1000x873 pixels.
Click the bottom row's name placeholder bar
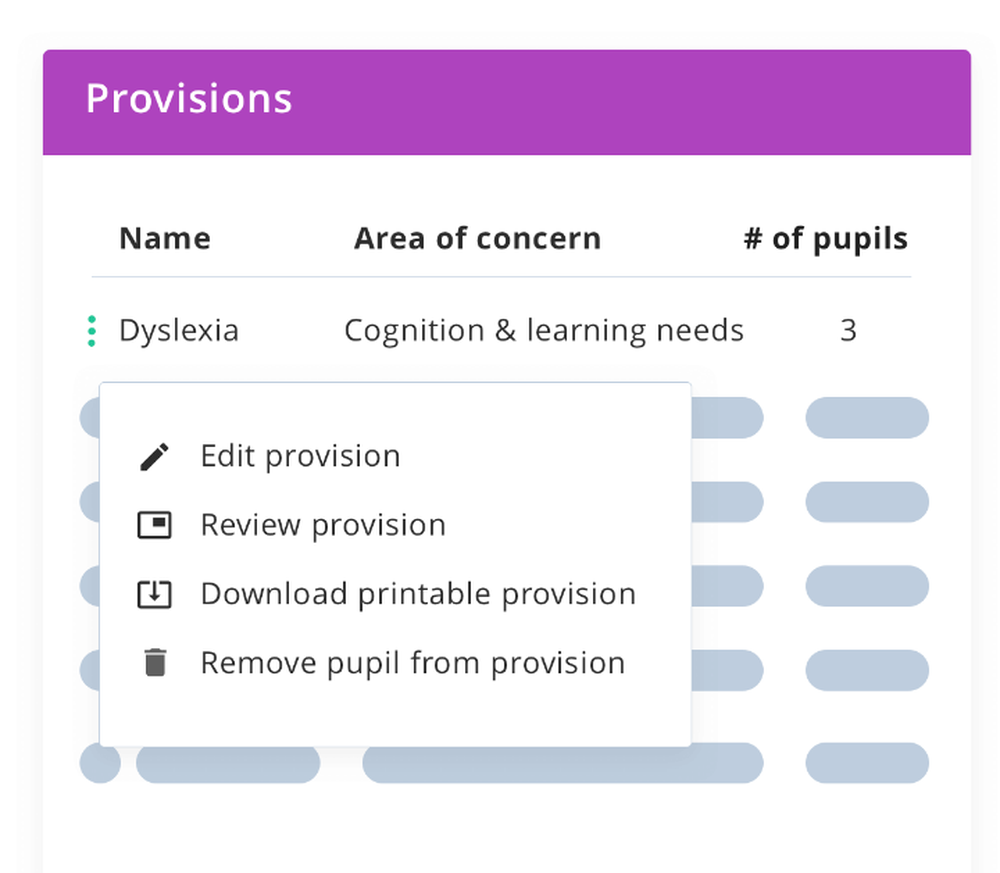(x=228, y=763)
